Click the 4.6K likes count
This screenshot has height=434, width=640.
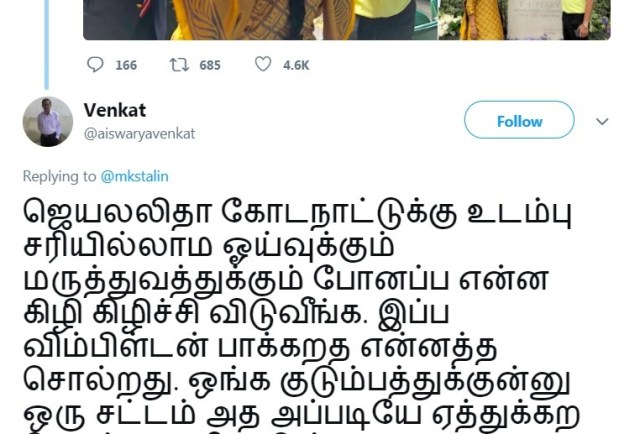pos(296,65)
